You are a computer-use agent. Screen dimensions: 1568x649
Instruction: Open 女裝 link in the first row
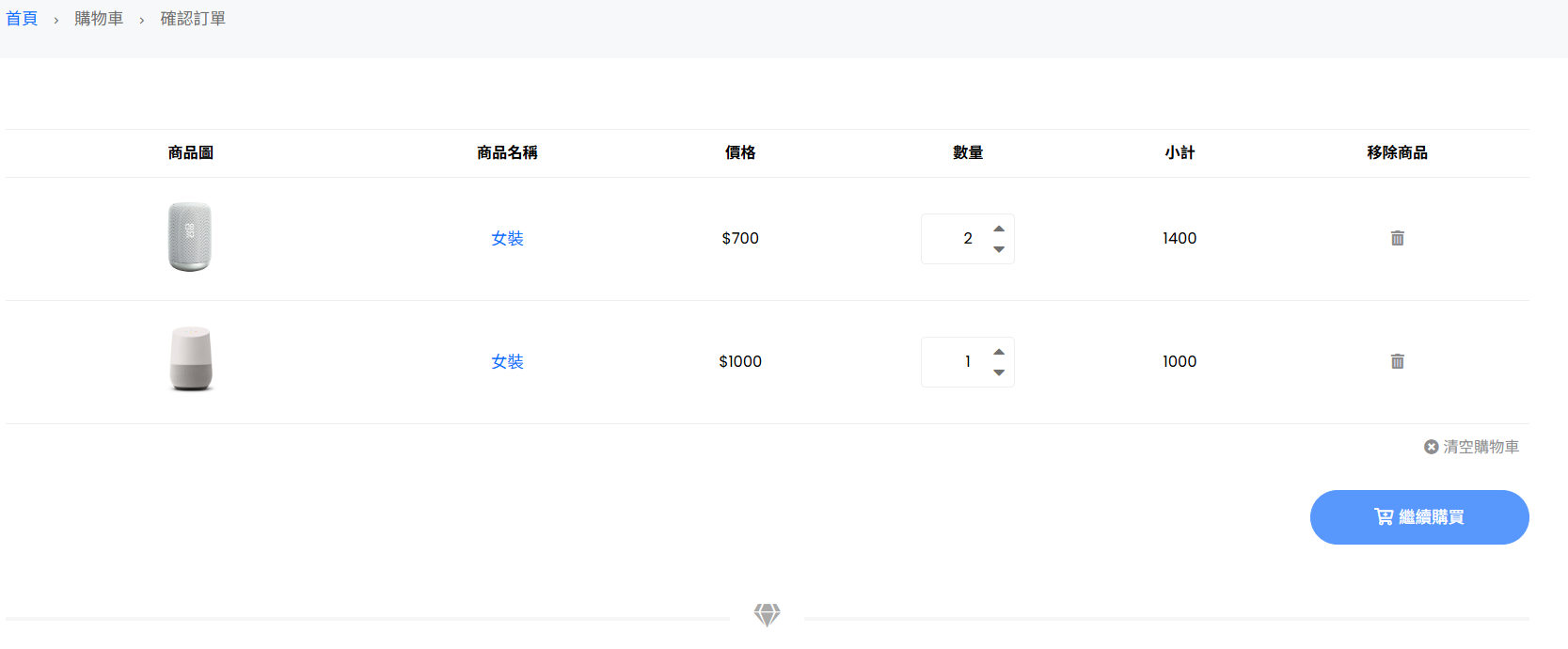point(507,239)
